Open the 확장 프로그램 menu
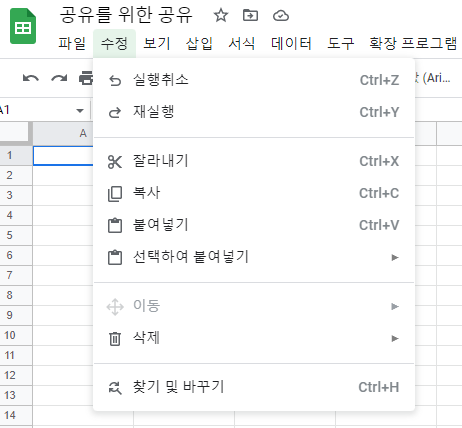 point(413,43)
